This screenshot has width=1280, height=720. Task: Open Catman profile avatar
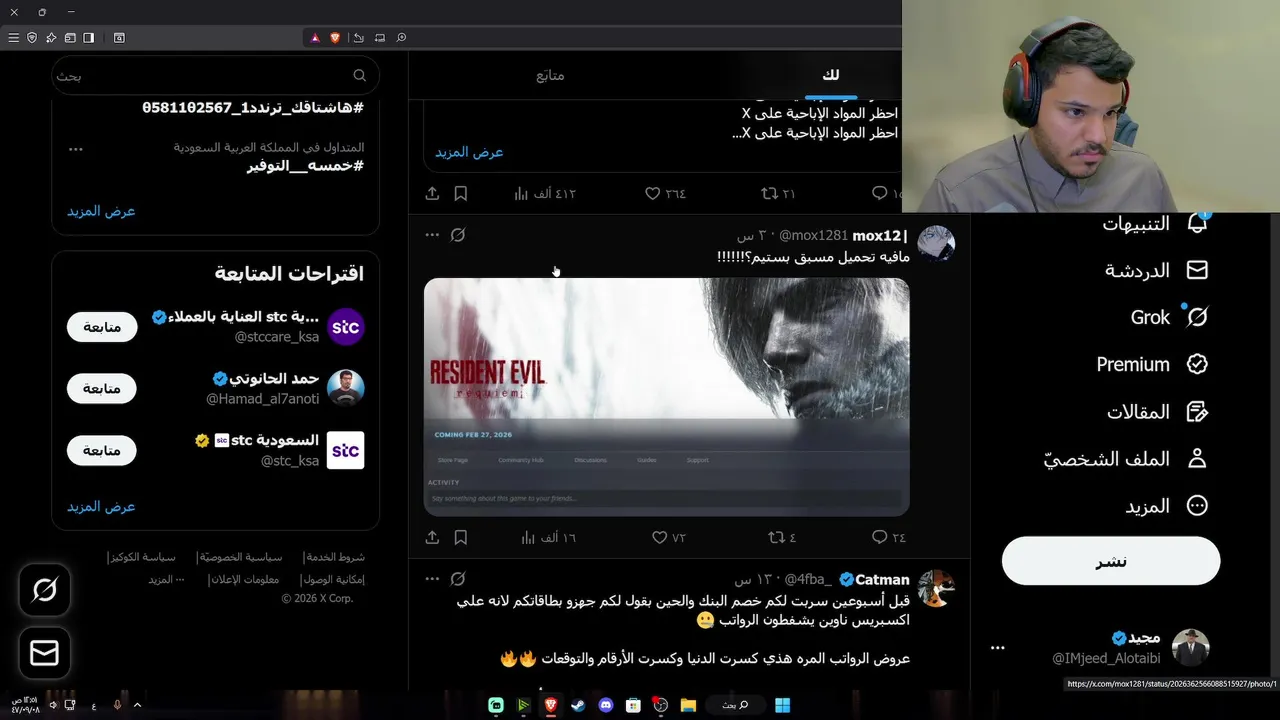(x=936, y=588)
